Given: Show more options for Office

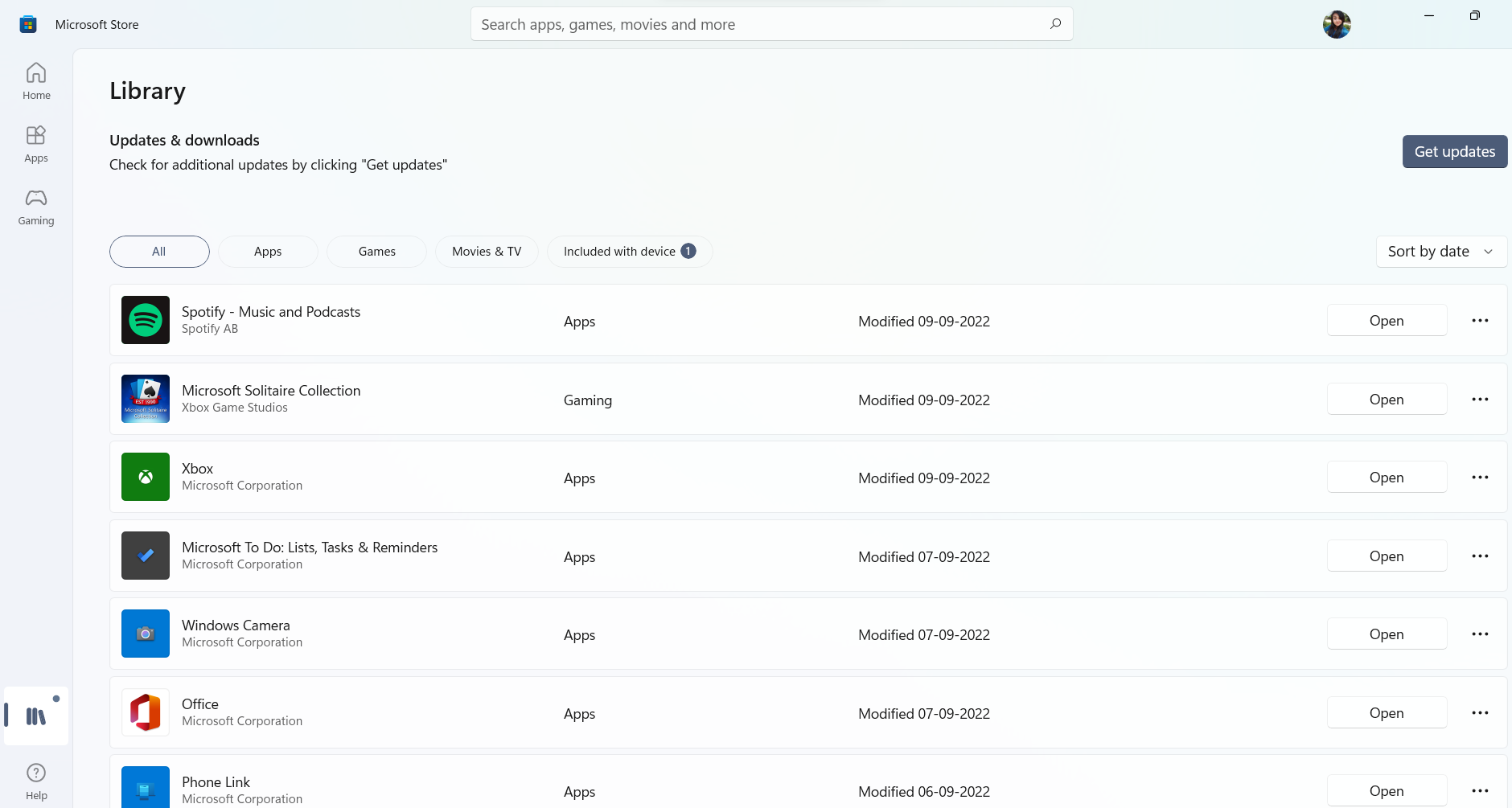Looking at the screenshot, I should point(1480,712).
